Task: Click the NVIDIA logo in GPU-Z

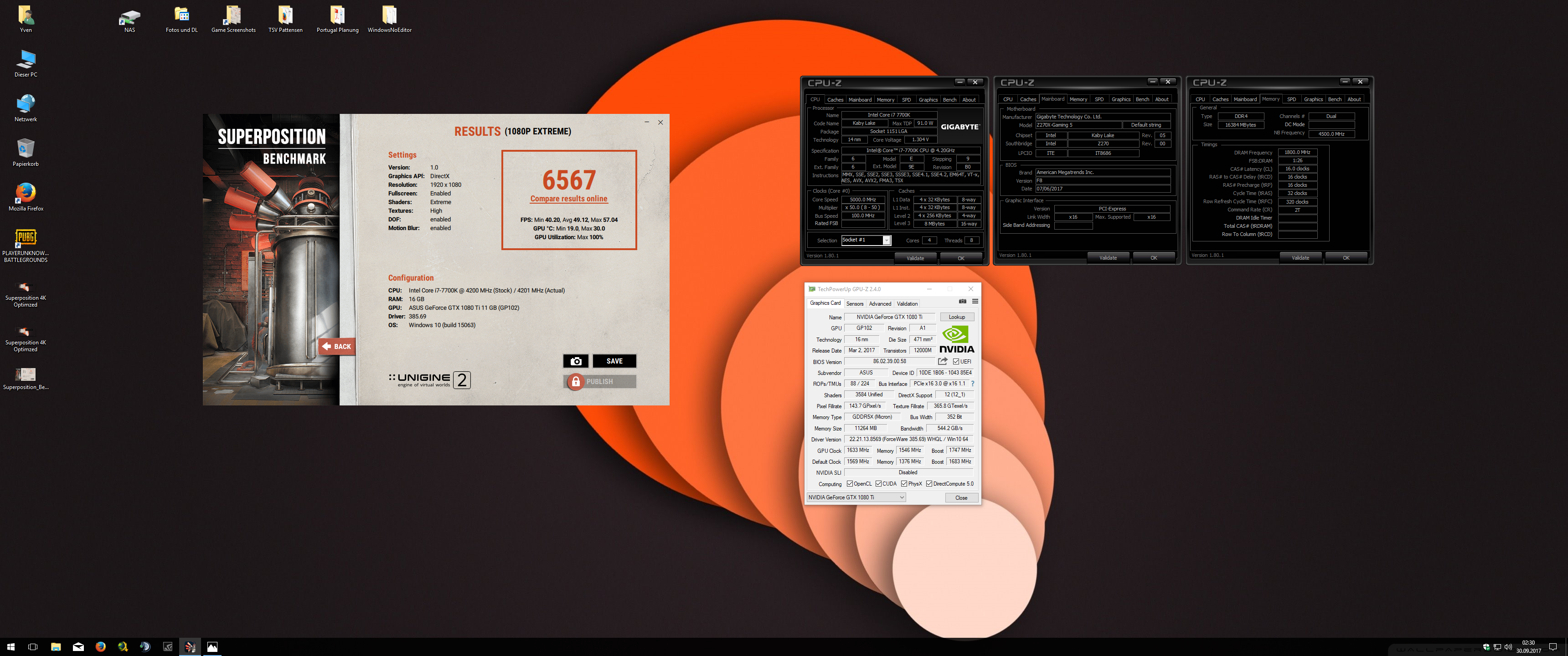Action: (956, 339)
